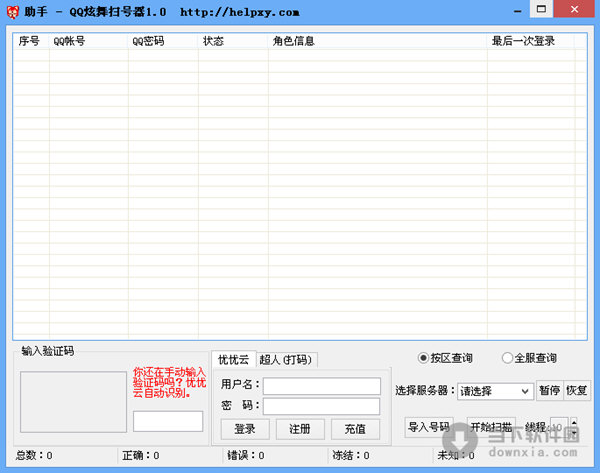
Task: Click the red 优优云自动识别 promo text
Action: coord(170,382)
